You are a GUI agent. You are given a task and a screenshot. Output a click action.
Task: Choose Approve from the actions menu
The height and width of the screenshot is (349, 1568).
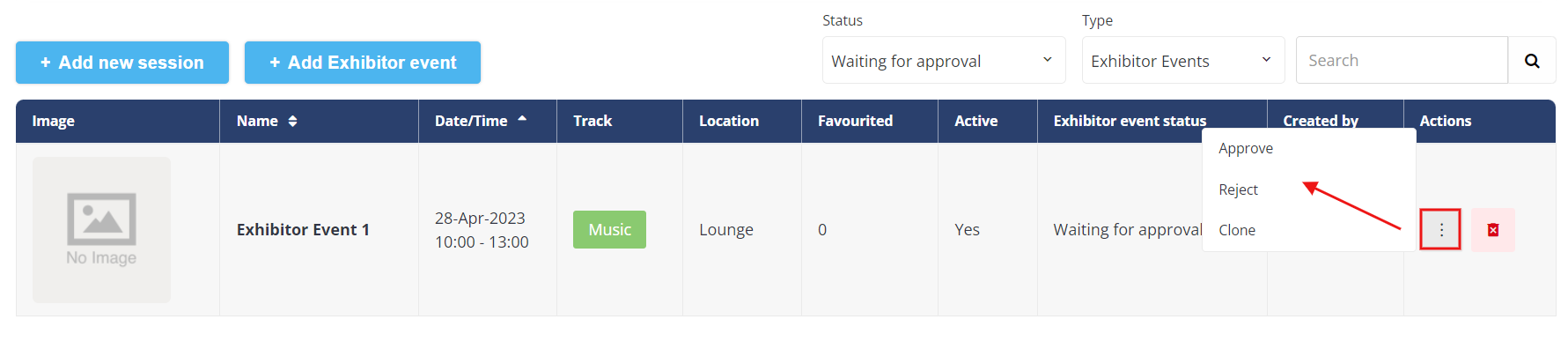tap(1246, 148)
